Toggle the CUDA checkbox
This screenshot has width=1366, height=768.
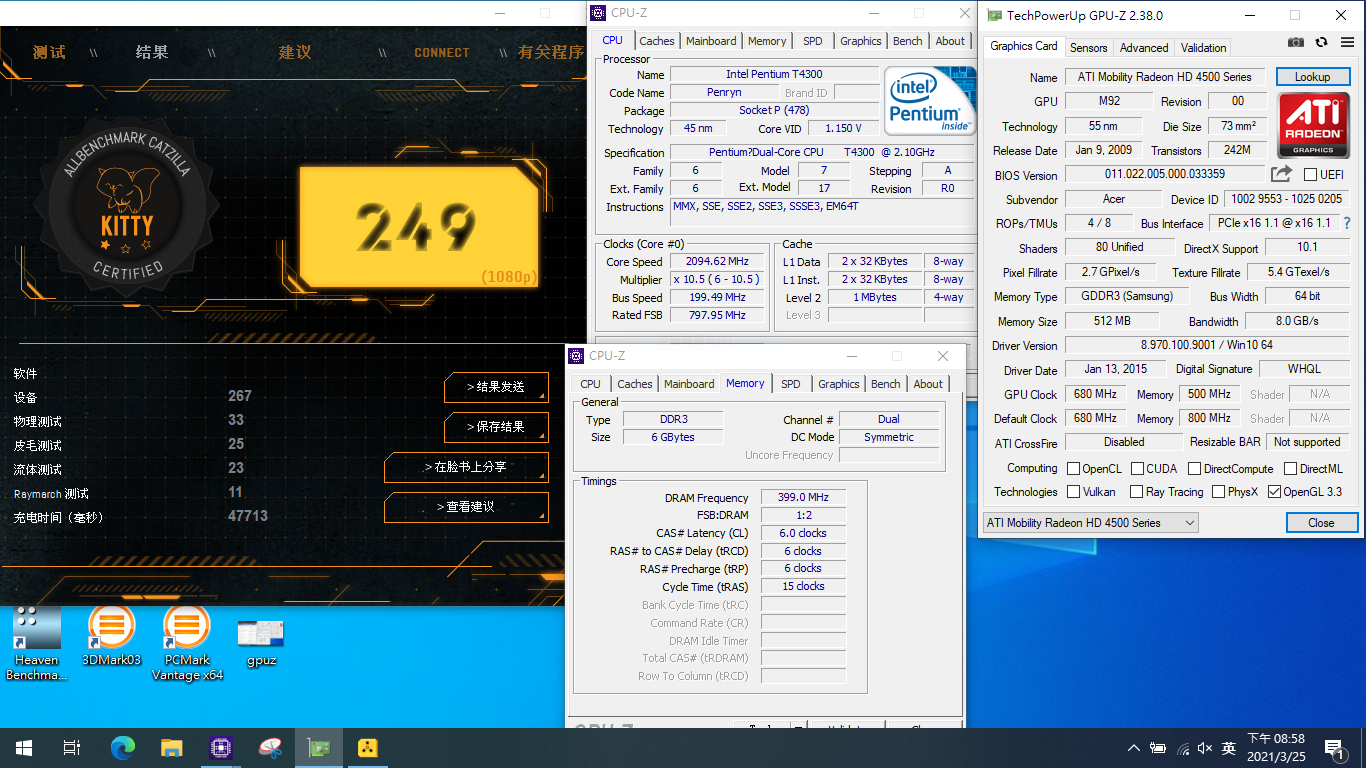click(x=1137, y=468)
